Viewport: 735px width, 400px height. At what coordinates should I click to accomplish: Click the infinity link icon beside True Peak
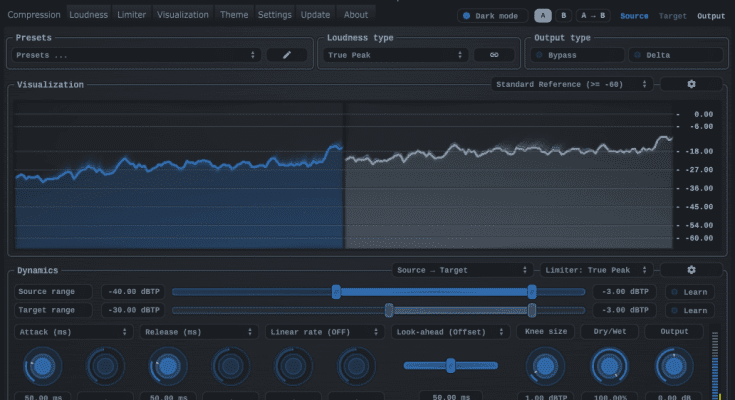pyautogui.click(x=494, y=55)
